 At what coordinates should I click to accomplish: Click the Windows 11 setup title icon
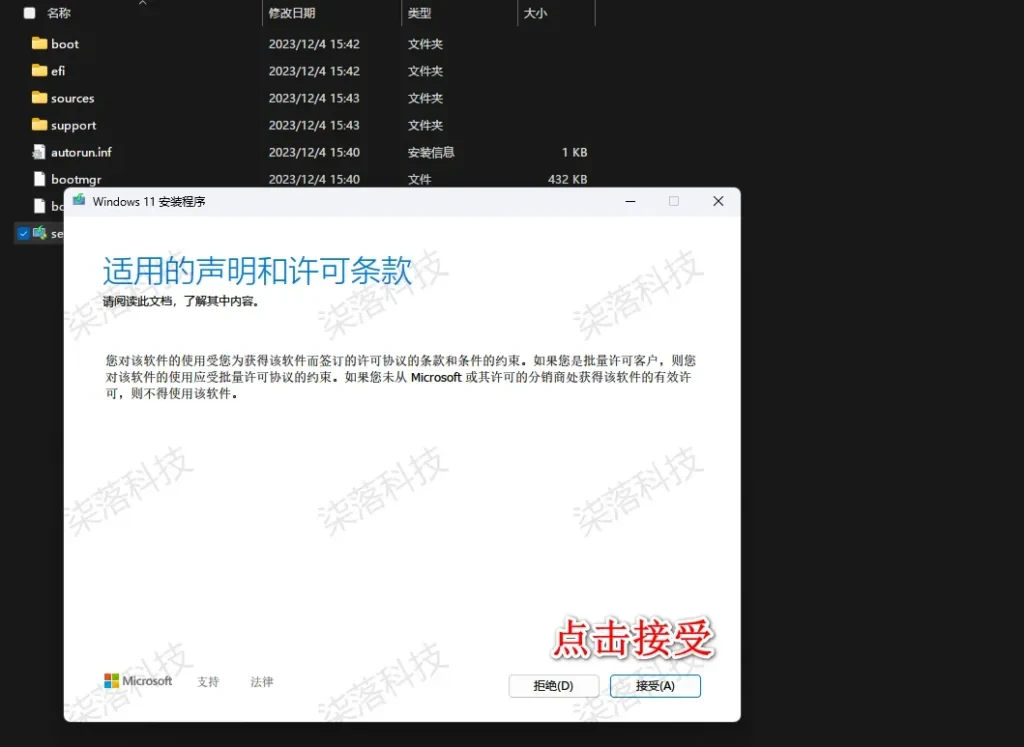79,200
